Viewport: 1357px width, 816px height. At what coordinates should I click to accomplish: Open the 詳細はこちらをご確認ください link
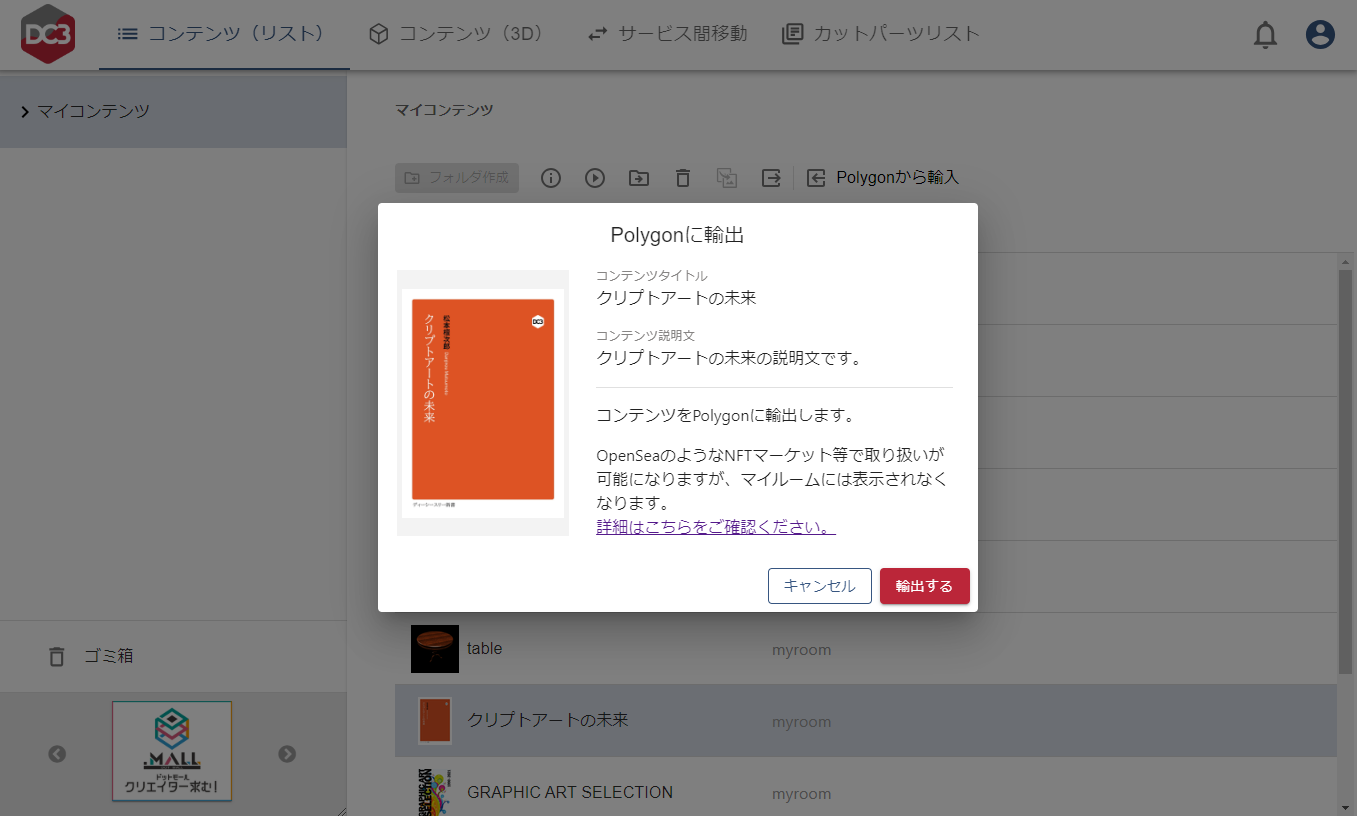tap(716, 527)
